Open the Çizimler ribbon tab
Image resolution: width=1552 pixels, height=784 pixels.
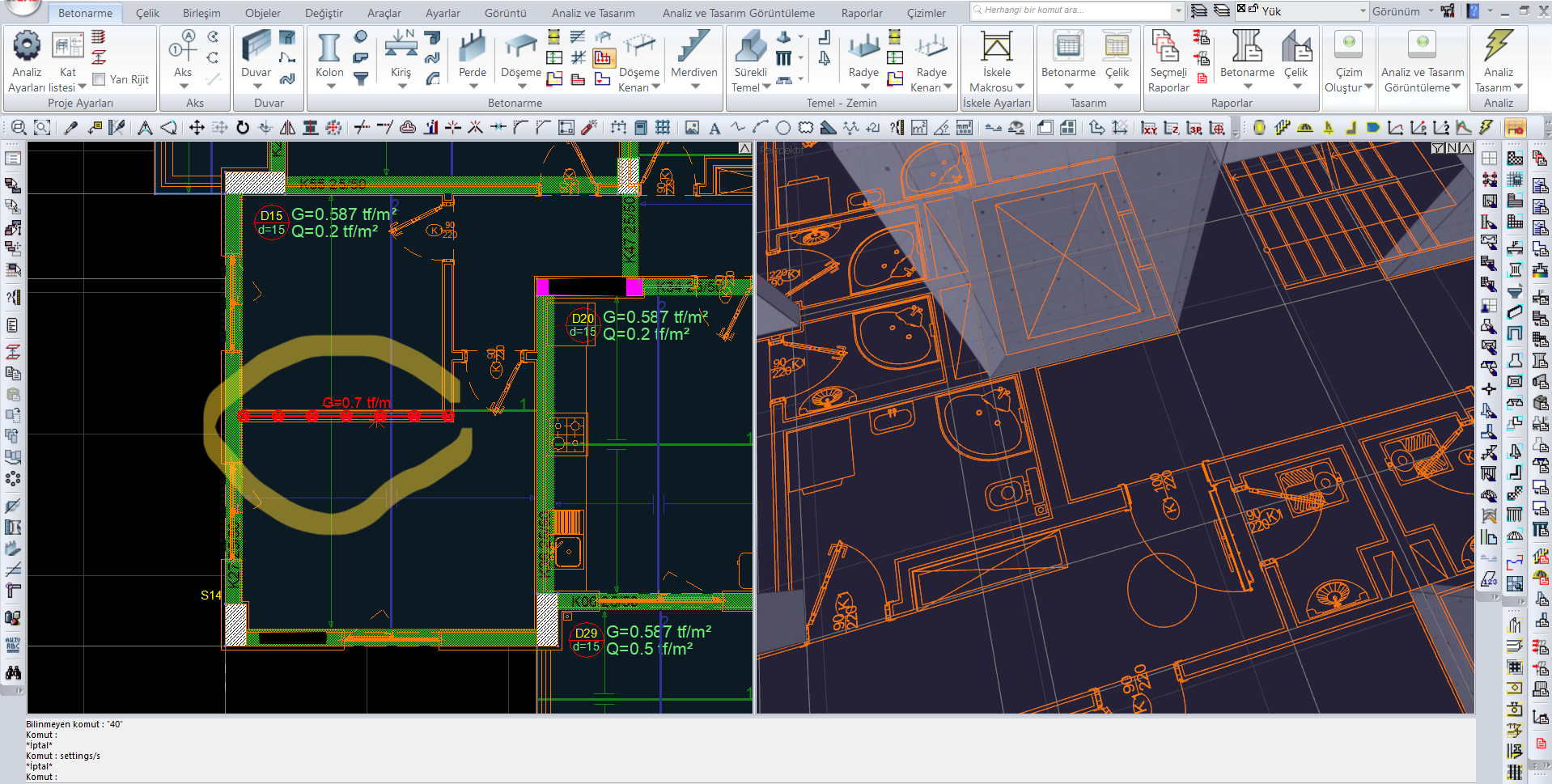pos(927,13)
